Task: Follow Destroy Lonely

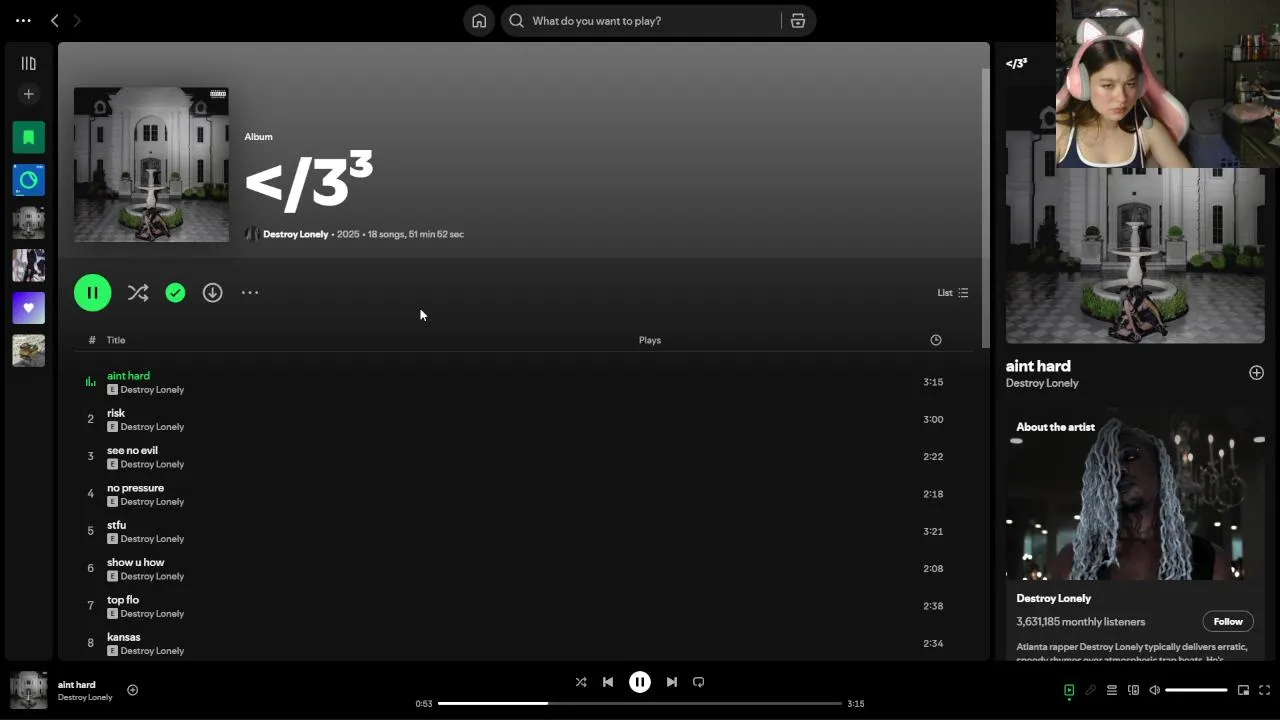Action: tap(1228, 622)
